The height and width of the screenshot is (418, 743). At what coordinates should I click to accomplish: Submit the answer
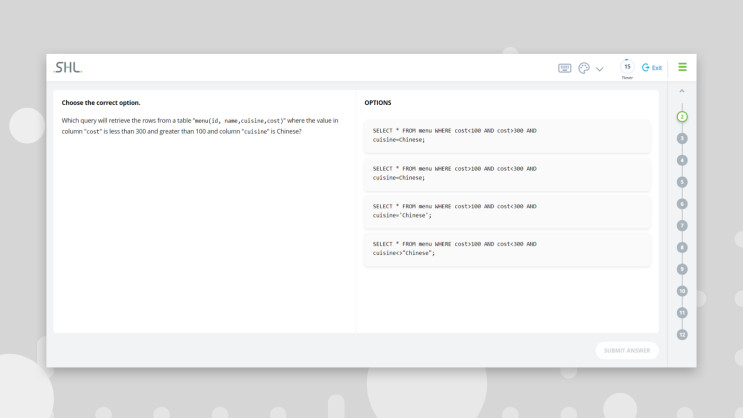[x=627, y=351]
